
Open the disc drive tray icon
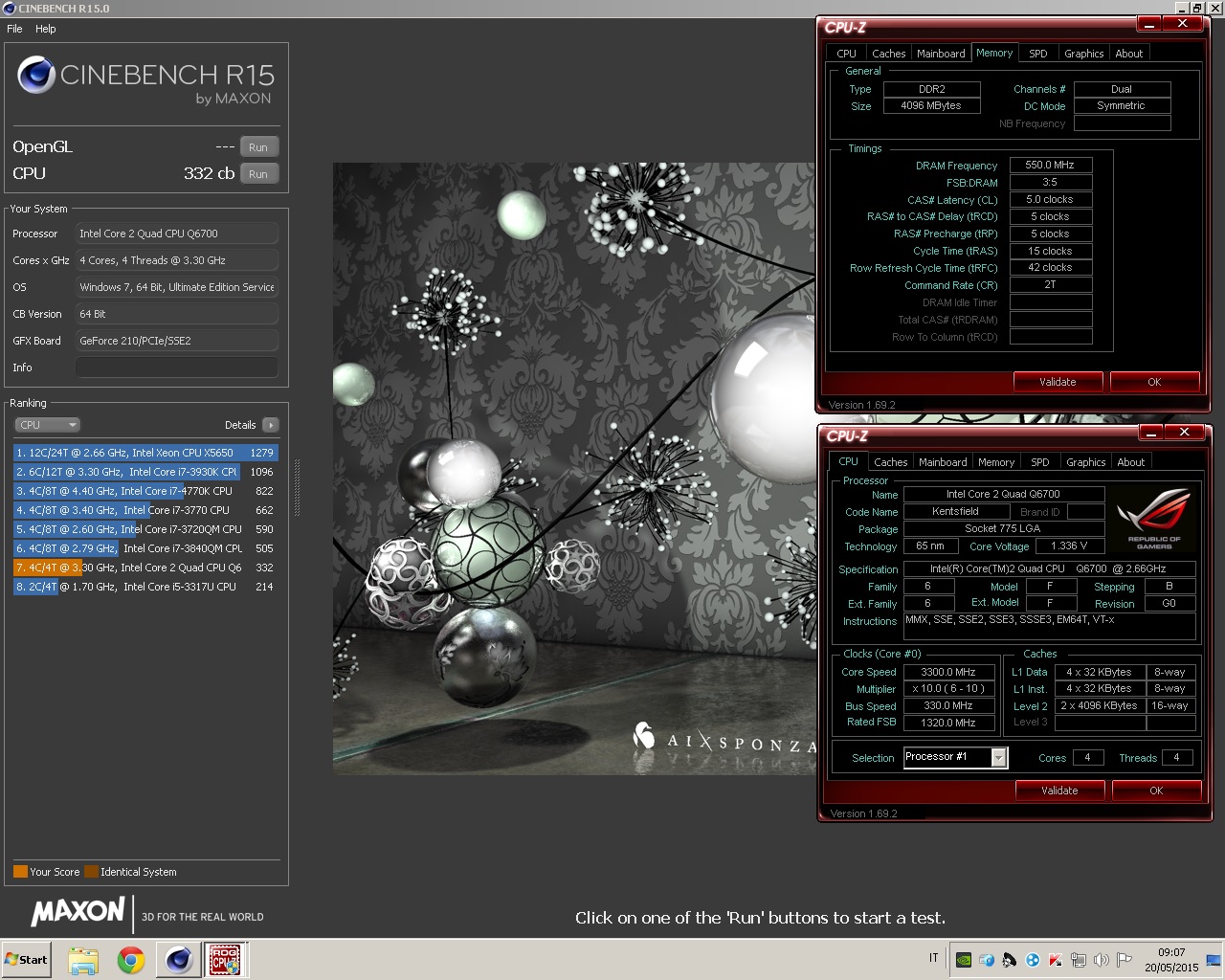[x=987, y=960]
